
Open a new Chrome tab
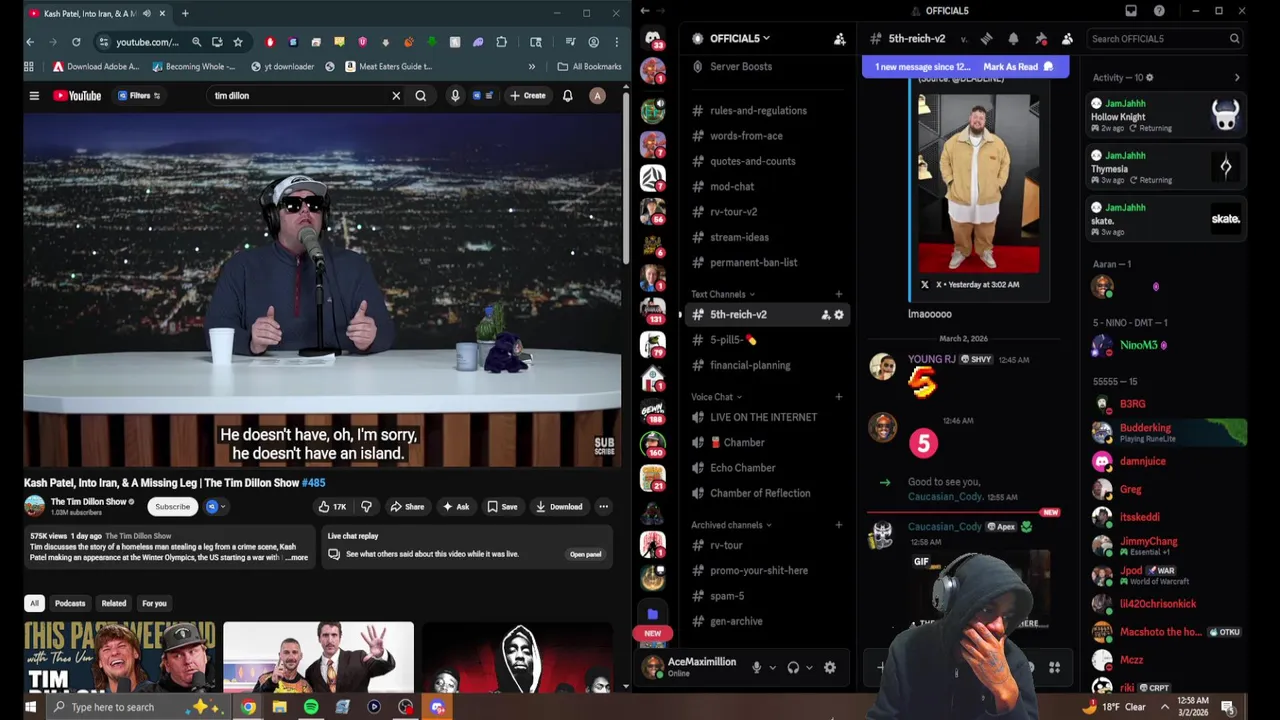(185, 13)
